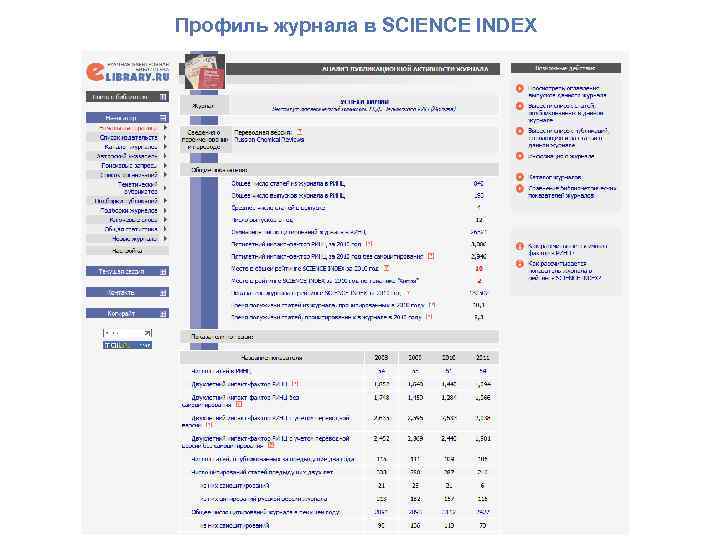The image size is (720, 540).
Task: Follow link 'Как рассчитывается импакт-фактор РИНЦ'
Action: click(x=568, y=249)
